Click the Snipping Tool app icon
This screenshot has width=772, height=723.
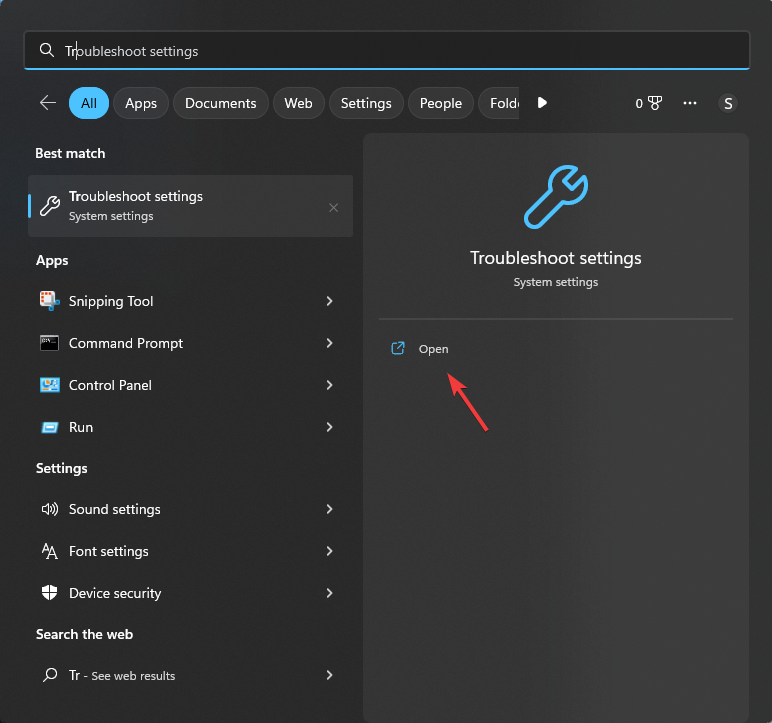click(50, 301)
